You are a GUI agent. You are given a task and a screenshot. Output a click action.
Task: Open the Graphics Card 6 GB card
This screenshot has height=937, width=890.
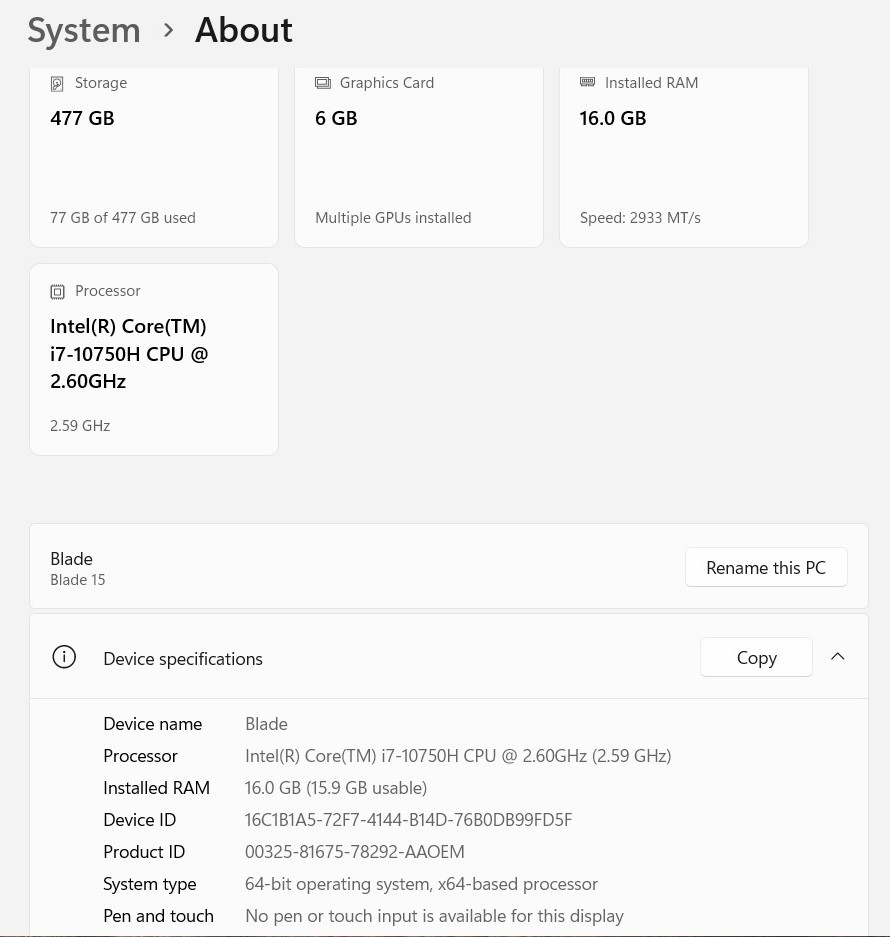pos(418,157)
